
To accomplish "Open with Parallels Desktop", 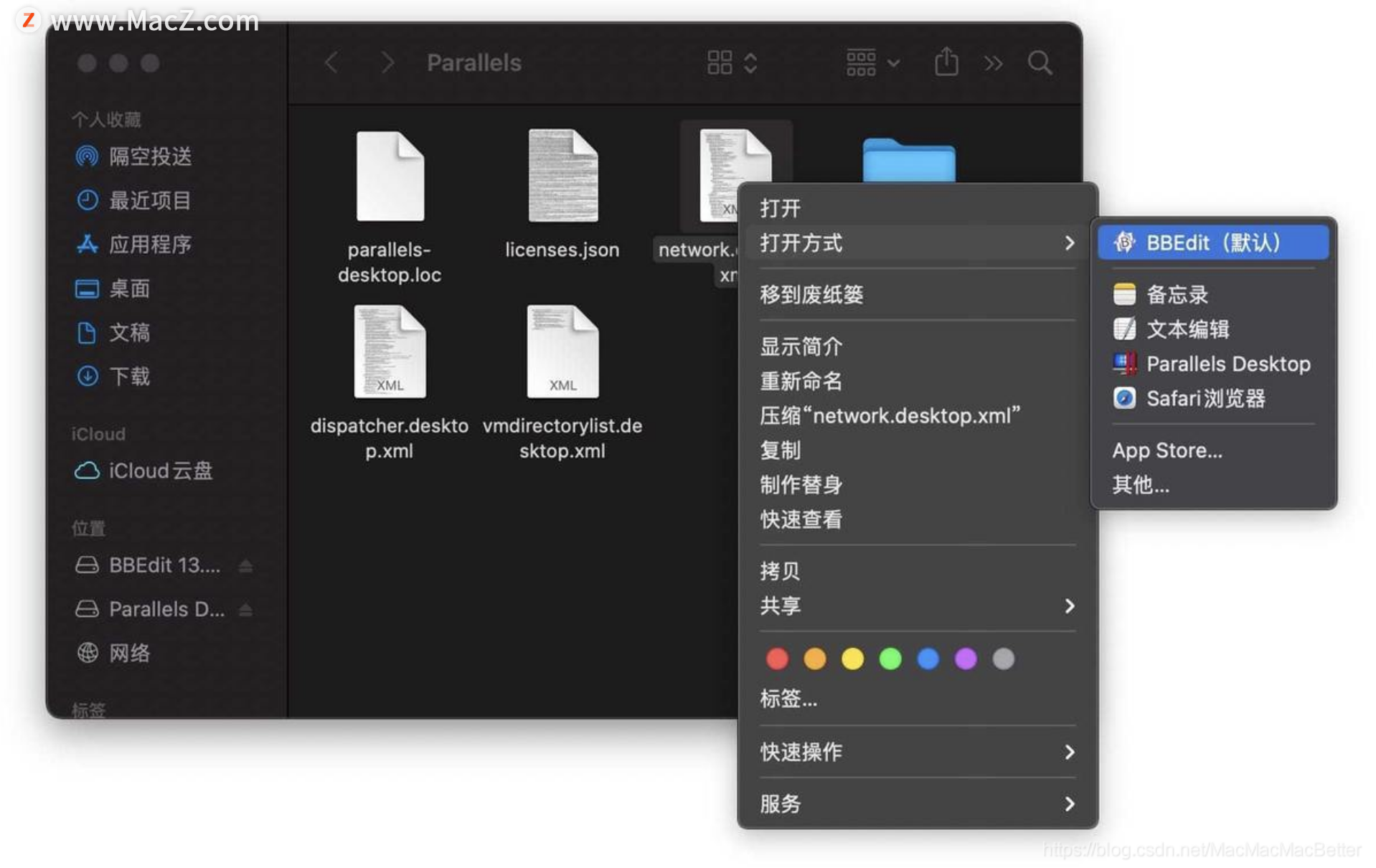I will tap(1212, 364).
